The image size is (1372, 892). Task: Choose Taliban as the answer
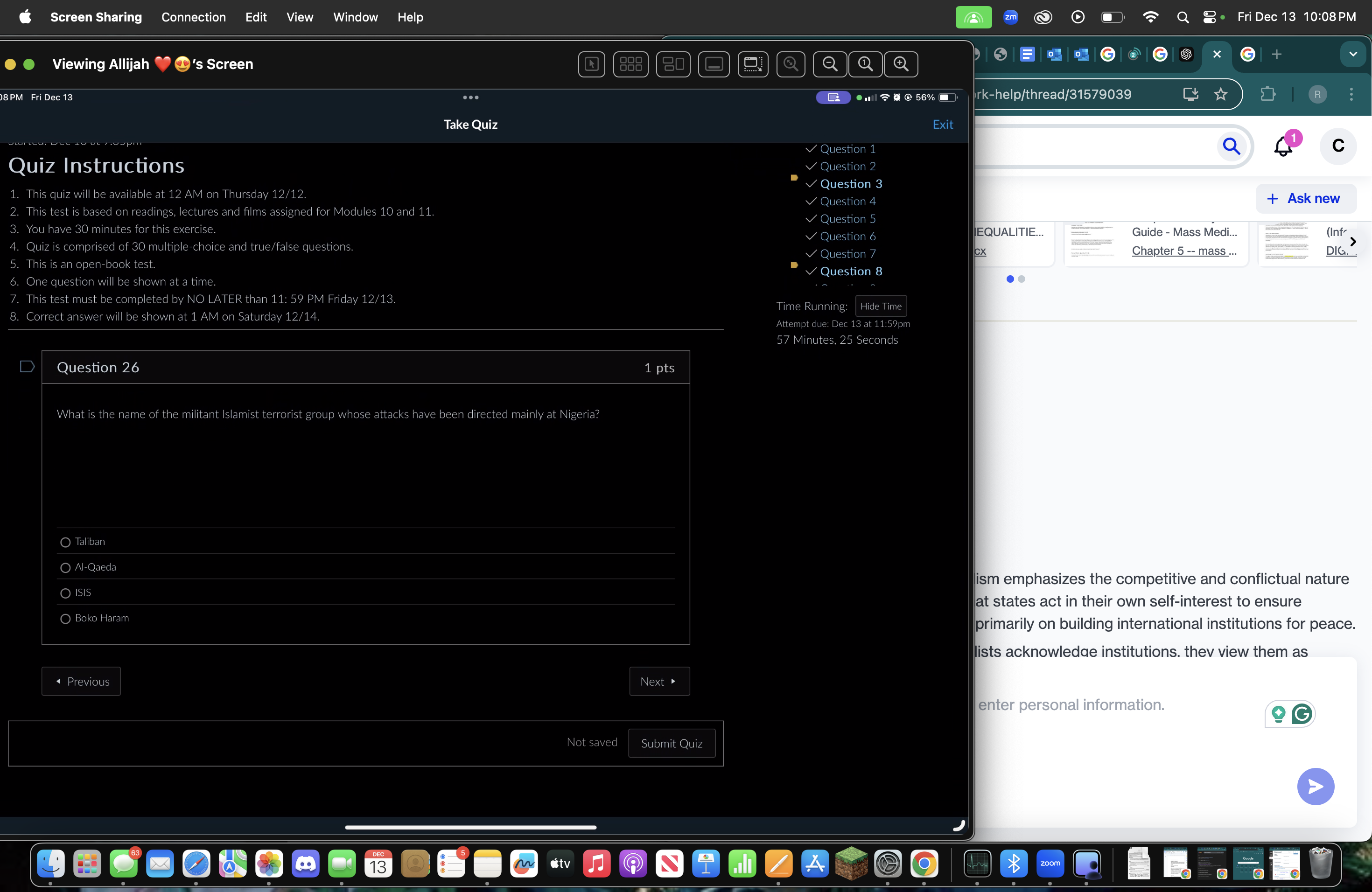pos(65,542)
